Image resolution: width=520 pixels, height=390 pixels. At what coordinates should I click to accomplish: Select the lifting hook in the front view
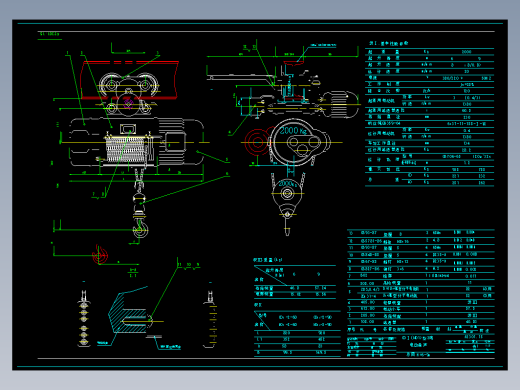point(140,227)
